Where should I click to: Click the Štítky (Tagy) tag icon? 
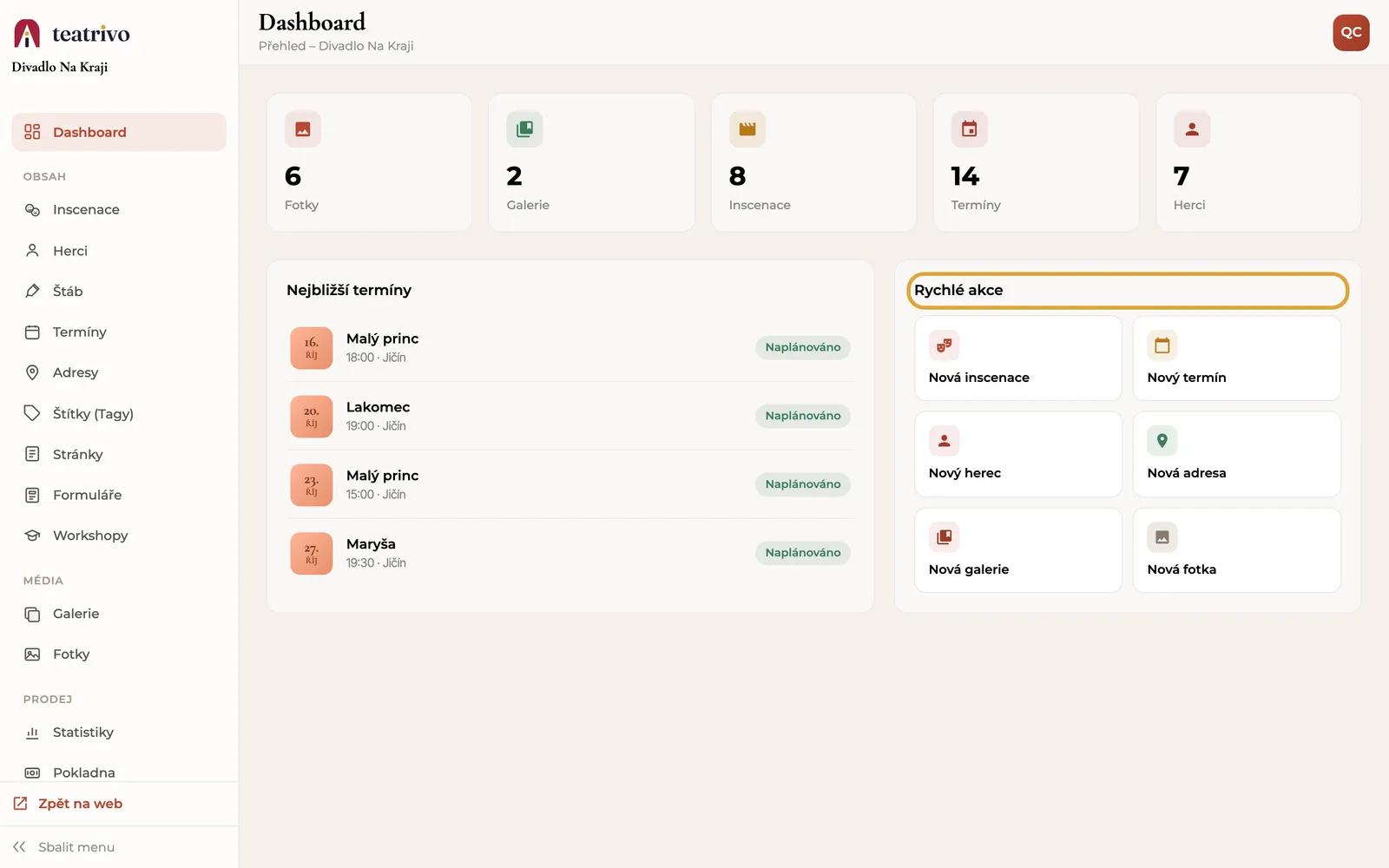[x=32, y=413]
